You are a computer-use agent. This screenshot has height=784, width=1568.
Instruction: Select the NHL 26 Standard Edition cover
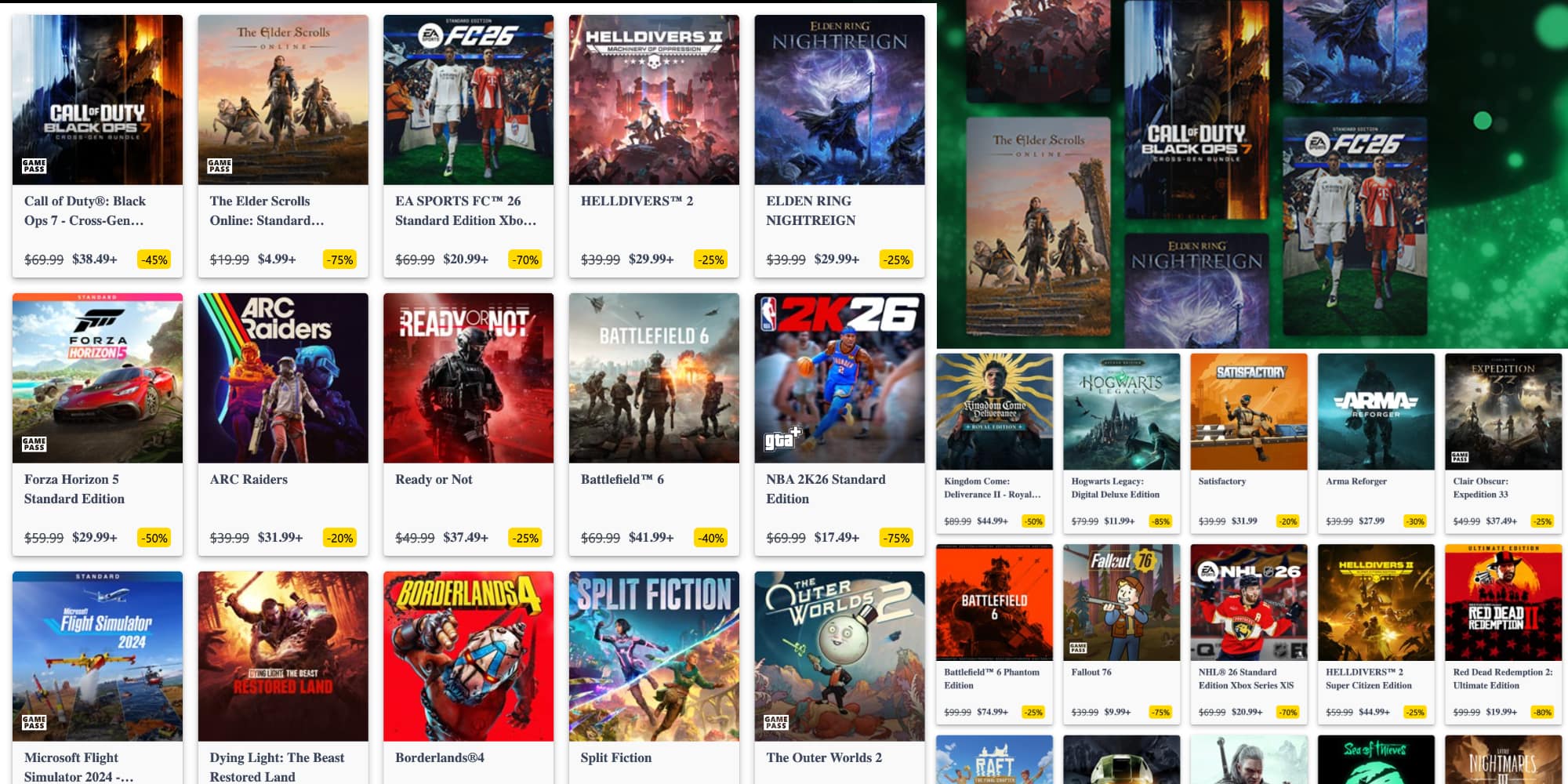(1249, 602)
